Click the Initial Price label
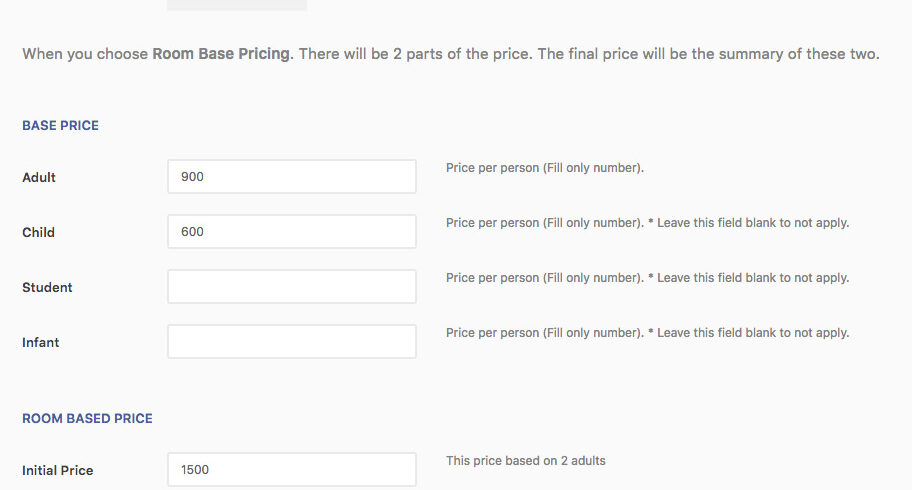Screen dimensions: 912x490 click(x=57, y=470)
